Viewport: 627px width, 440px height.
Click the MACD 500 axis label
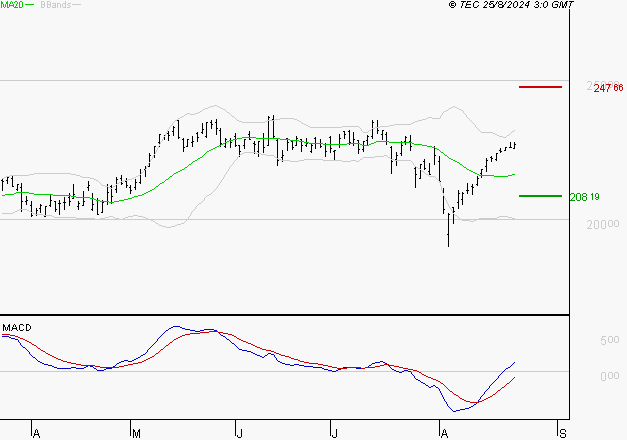[609, 340]
